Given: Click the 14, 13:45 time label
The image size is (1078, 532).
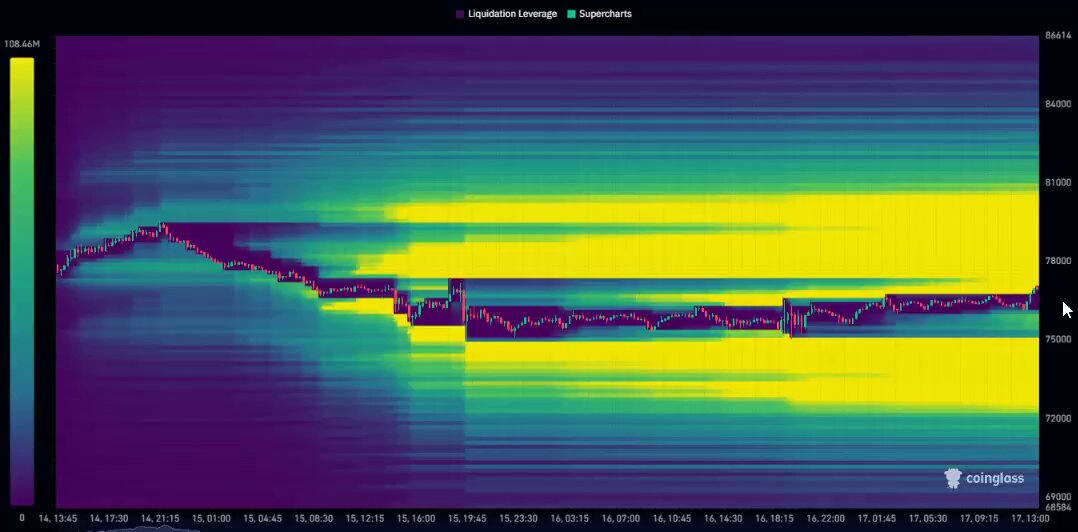Looking at the screenshot, I should (58, 518).
